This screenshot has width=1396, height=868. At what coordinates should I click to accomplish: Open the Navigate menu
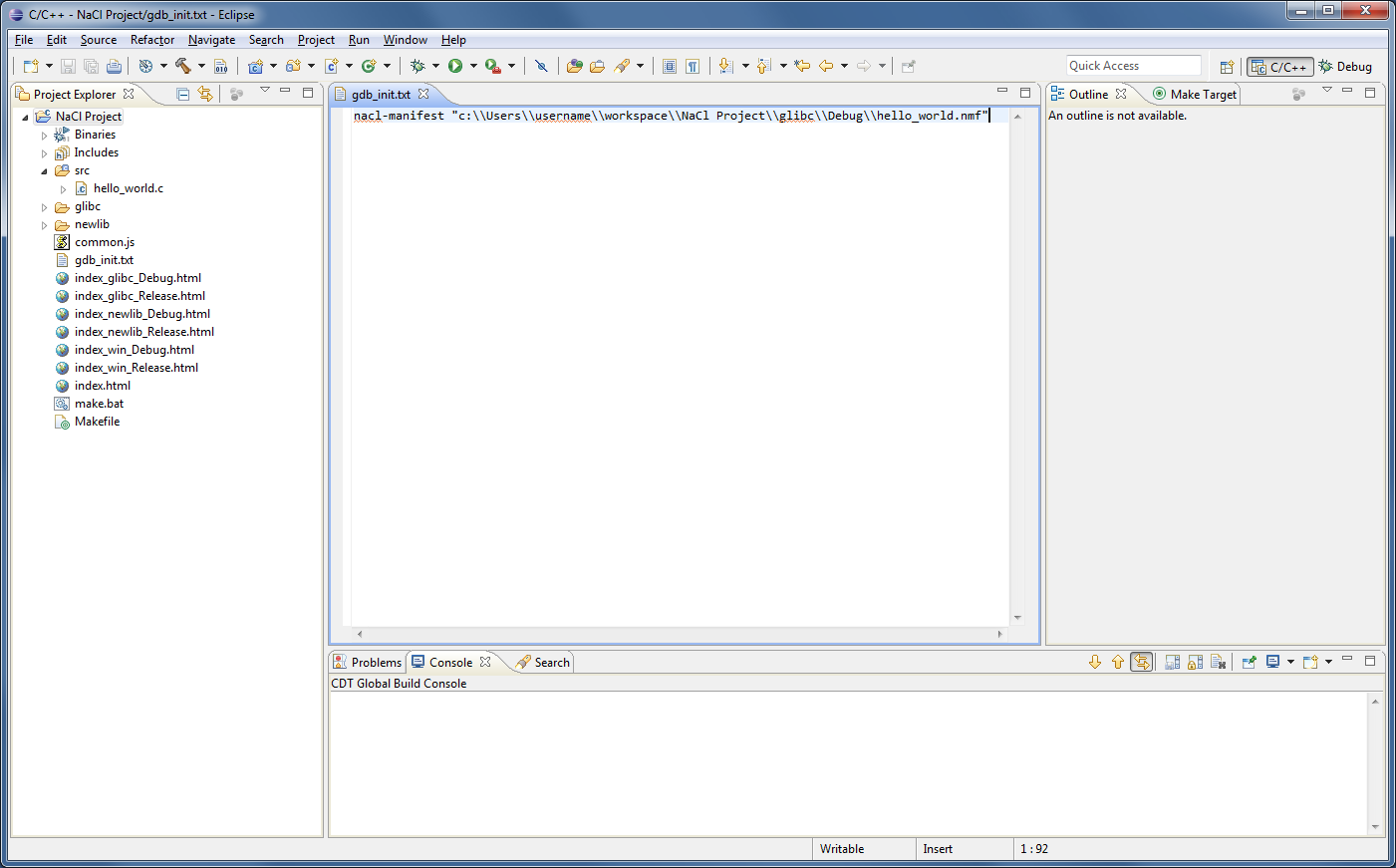click(x=211, y=40)
